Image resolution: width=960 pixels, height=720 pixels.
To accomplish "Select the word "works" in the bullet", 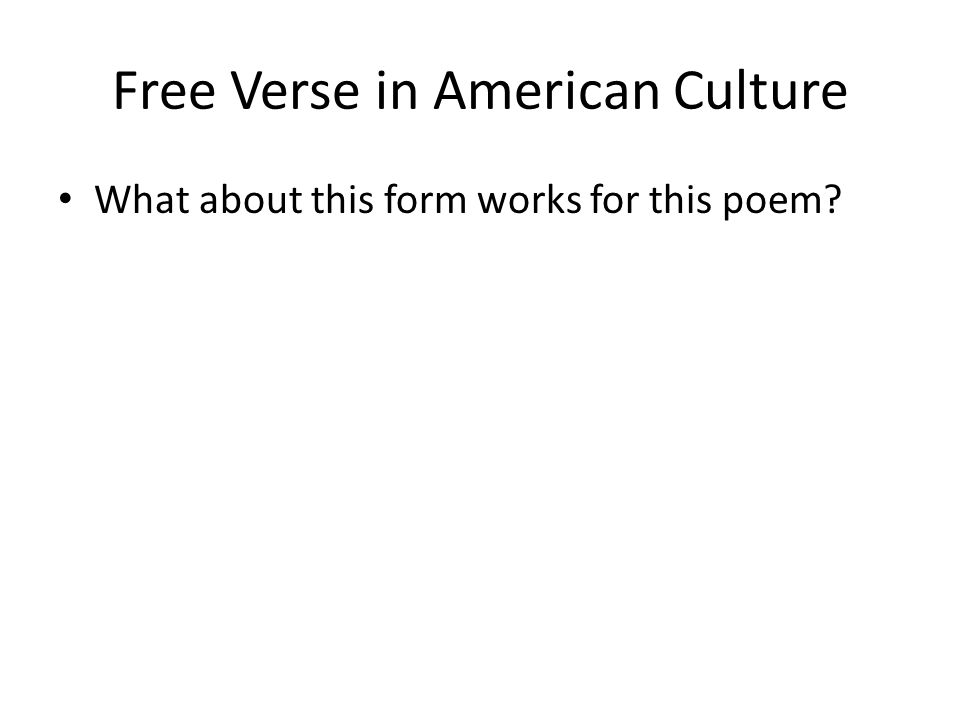I will 530,199.
